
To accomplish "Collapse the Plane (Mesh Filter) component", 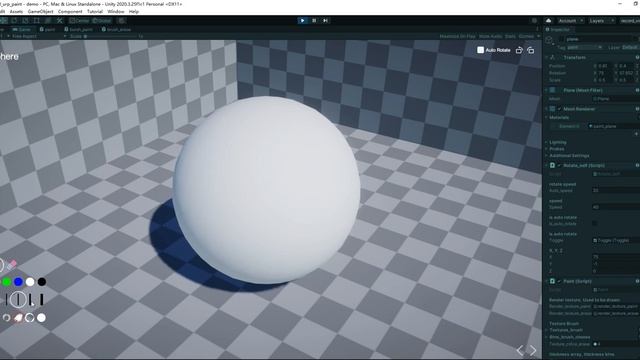I will pyautogui.click(x=547, y=90).
